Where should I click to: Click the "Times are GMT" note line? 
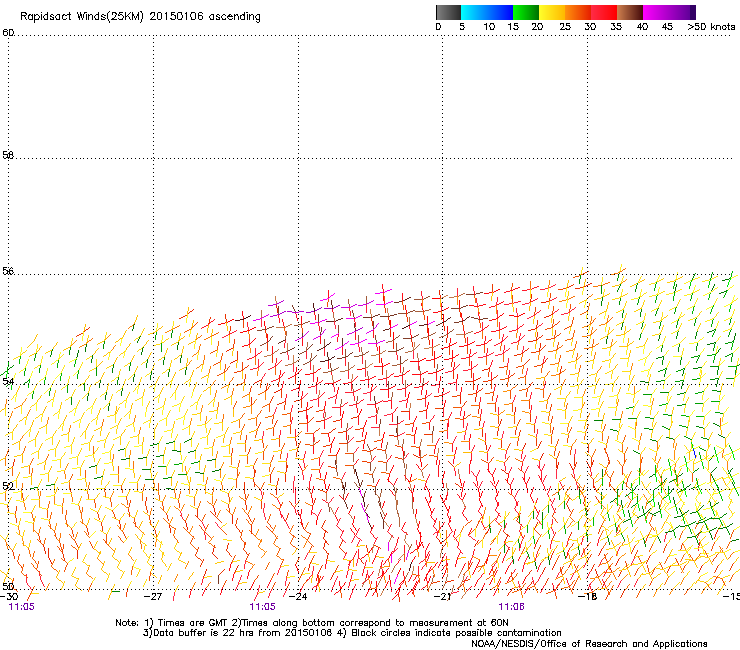[x=311, y=623]
